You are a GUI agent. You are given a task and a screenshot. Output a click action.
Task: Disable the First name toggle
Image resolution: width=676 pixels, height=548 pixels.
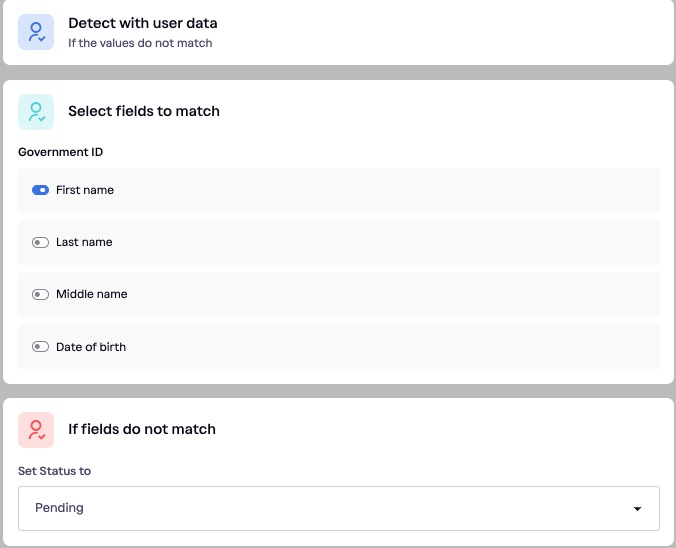(40, 190)
